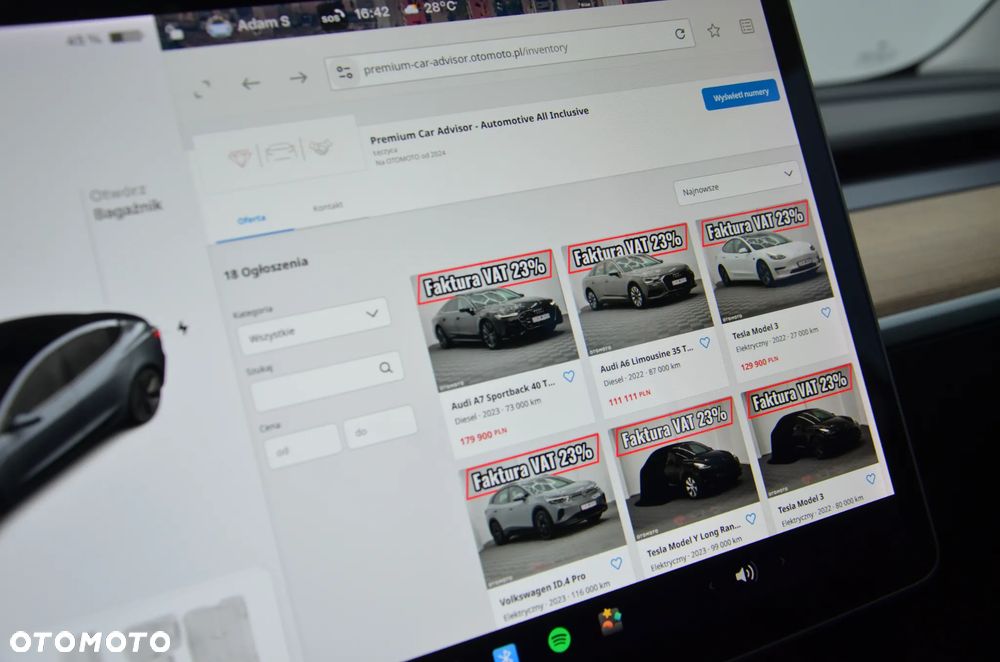Open the Audi A7 Sportback photo
The width and height of the screenshot is (1000, 662).
coord(494,323)
